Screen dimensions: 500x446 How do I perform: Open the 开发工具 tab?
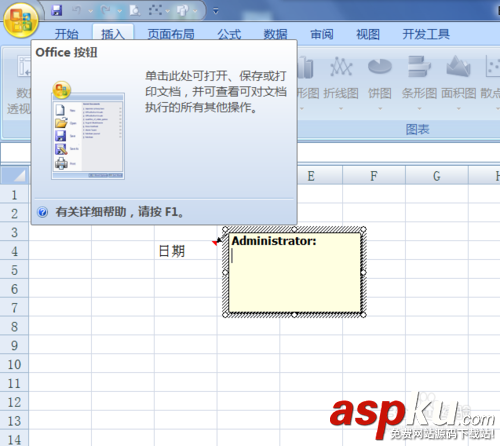(426, 34)
